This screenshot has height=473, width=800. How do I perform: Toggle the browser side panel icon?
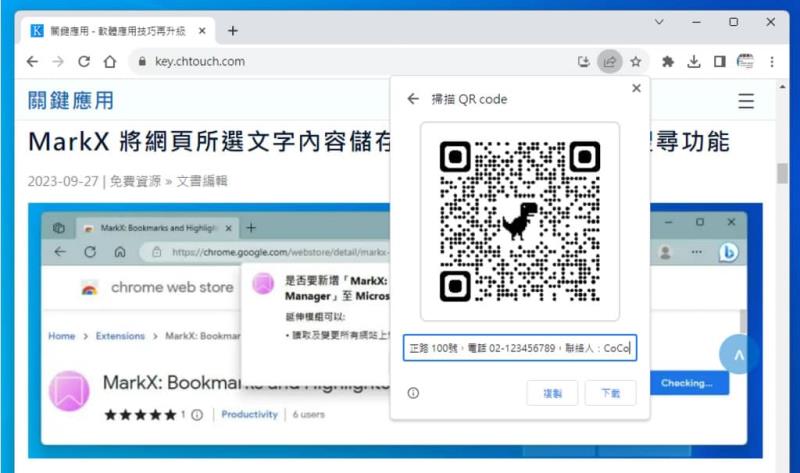[719, 62]
